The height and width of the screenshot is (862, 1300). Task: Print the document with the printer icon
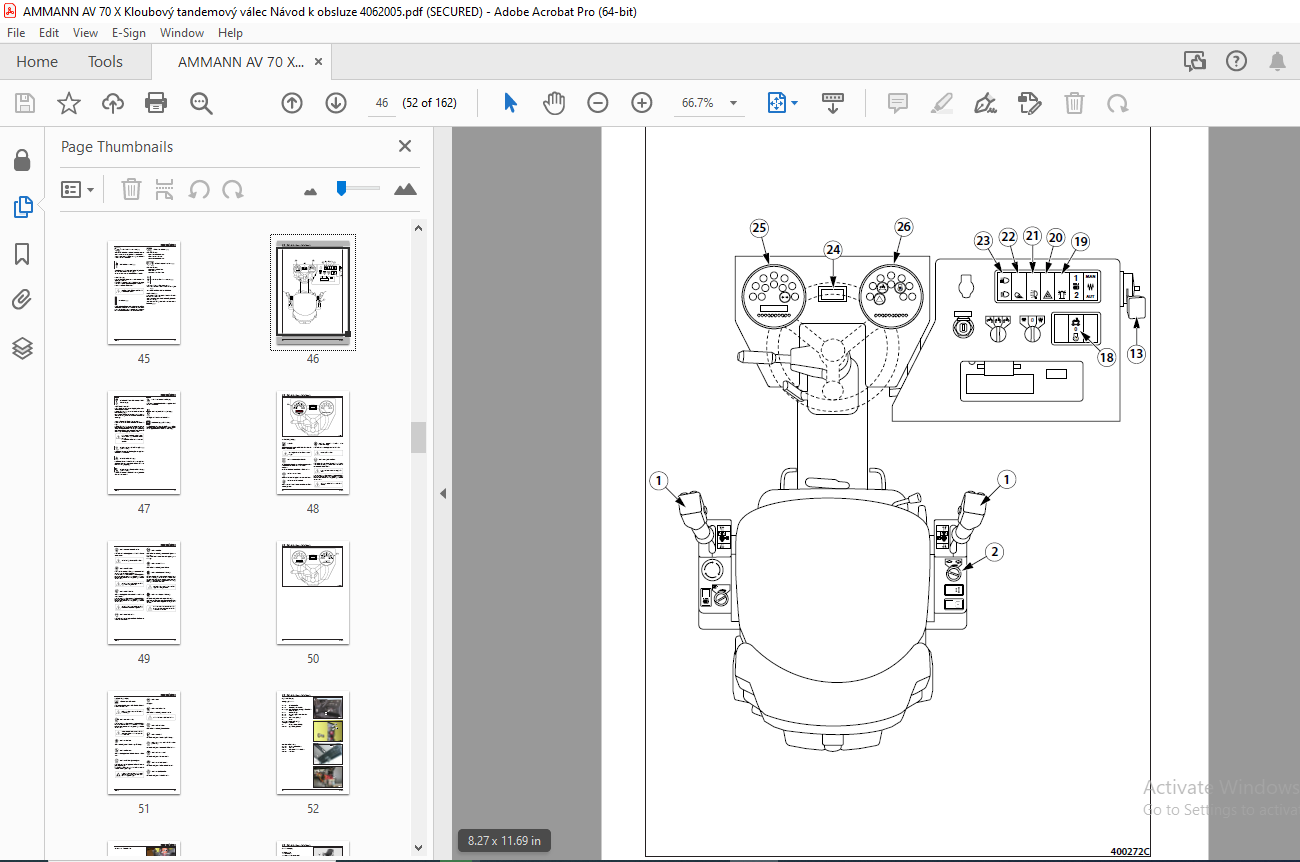pos(156,103)
